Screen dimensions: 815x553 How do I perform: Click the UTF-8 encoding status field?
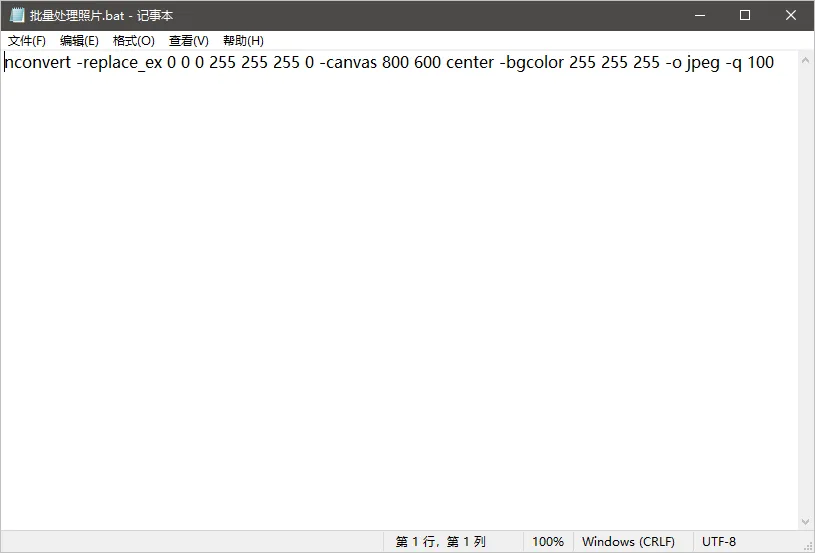click(719, 542)
